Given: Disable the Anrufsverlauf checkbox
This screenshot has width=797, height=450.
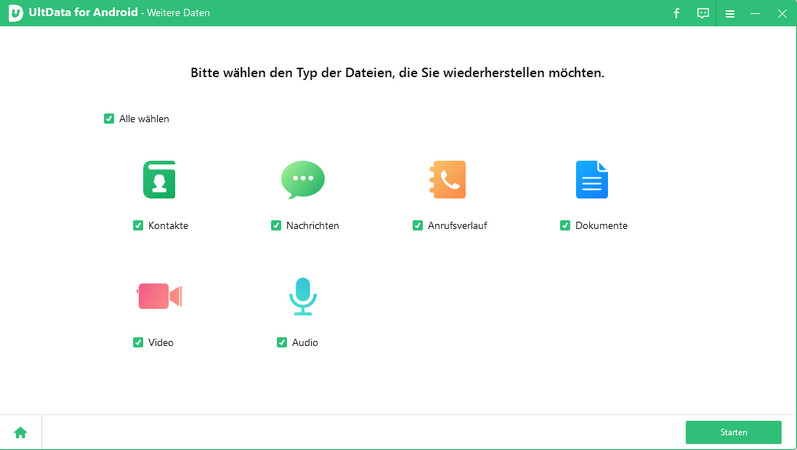Looking at the screenshot, I should coord(418,226).
